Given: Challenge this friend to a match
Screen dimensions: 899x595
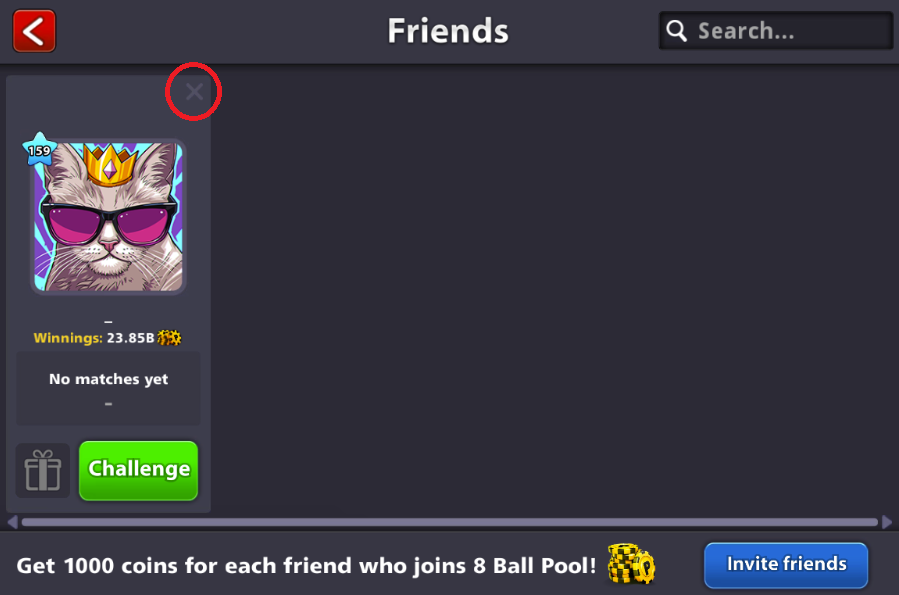Looking at the screenshot, I should pyautogui.click(x=139, y=471).
